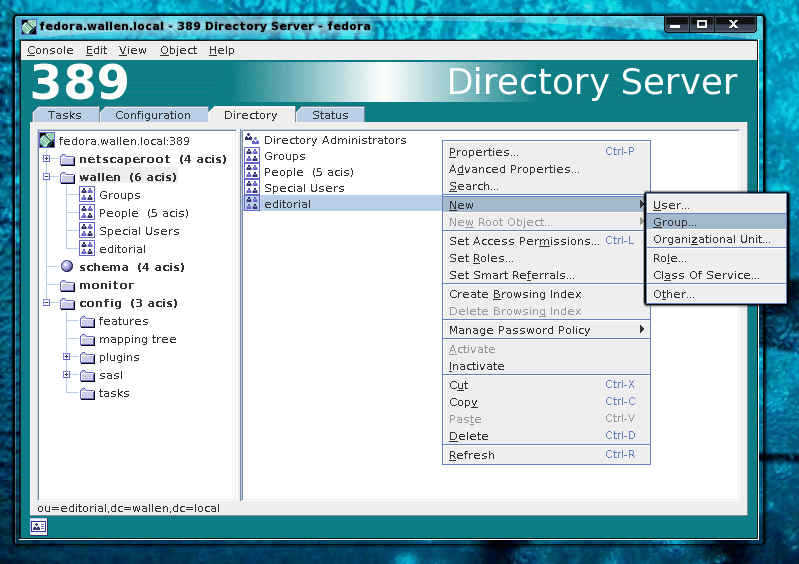Choose Delete from context menu
The width and height of the screenshot is (799, 564).
[546, 436]
